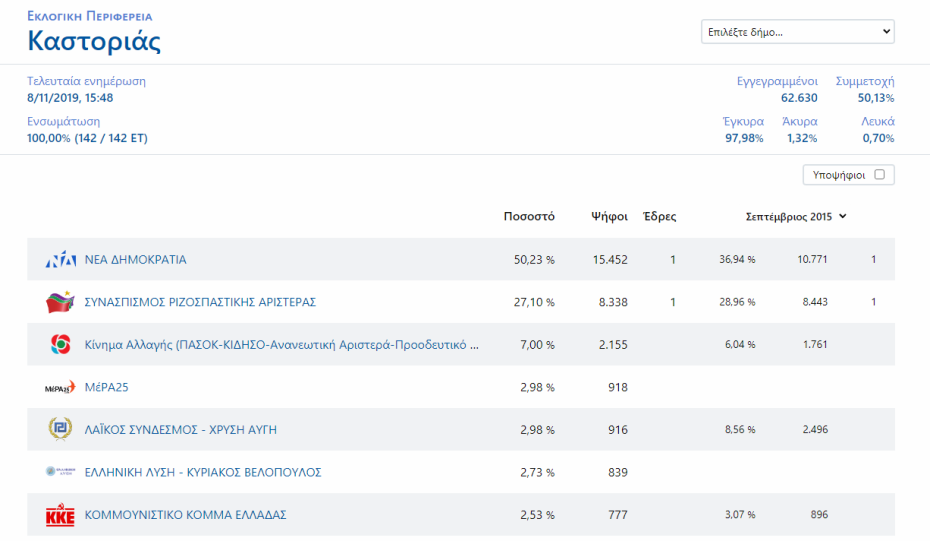Image resolution: width=930 pixels, height=541 pixels.
Task: Click the Elliniki Lysi party logo
Action: click(x=60, y=472)
